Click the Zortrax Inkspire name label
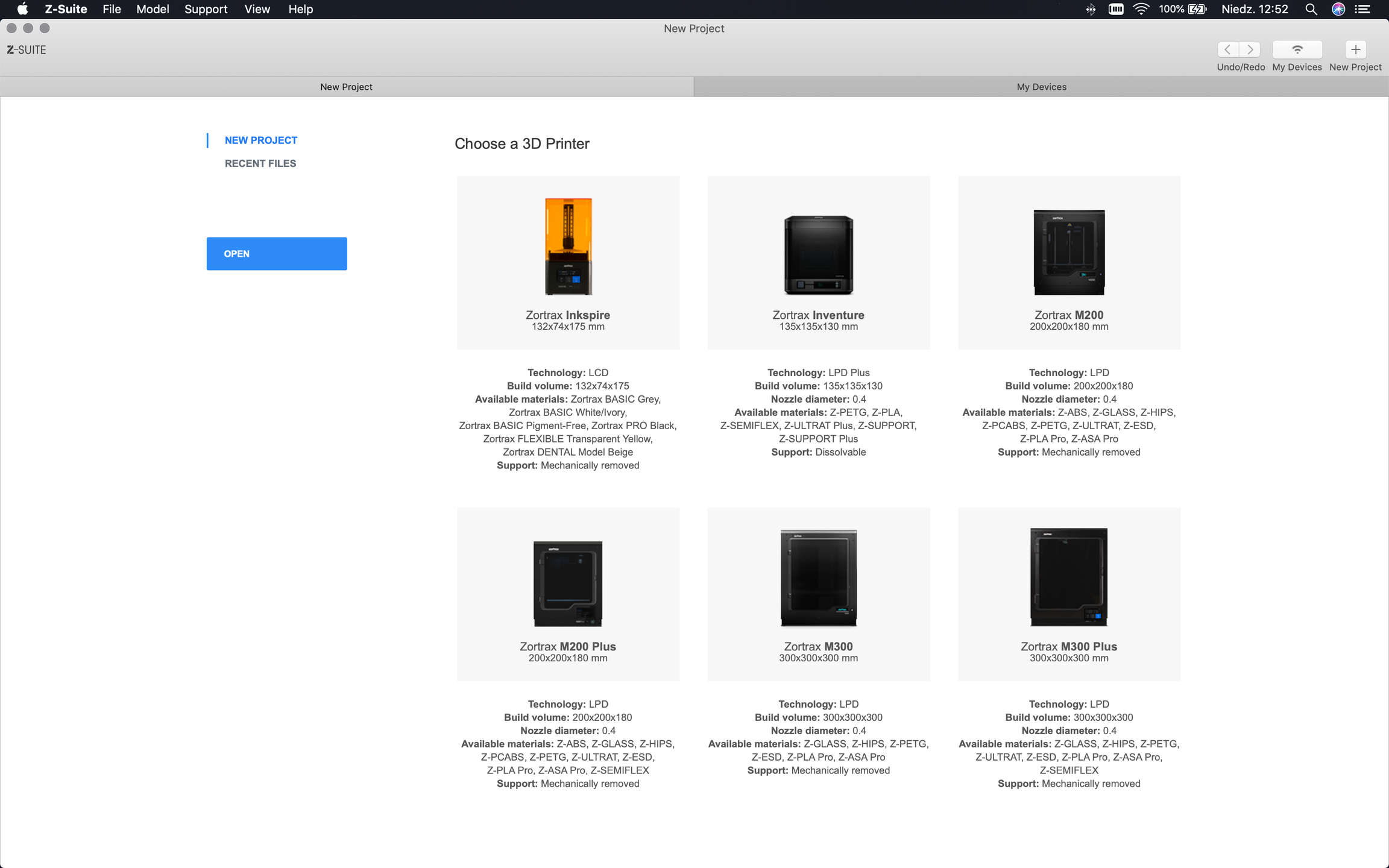This screenshot has height=868, width=1389. [x=568, y=315]
